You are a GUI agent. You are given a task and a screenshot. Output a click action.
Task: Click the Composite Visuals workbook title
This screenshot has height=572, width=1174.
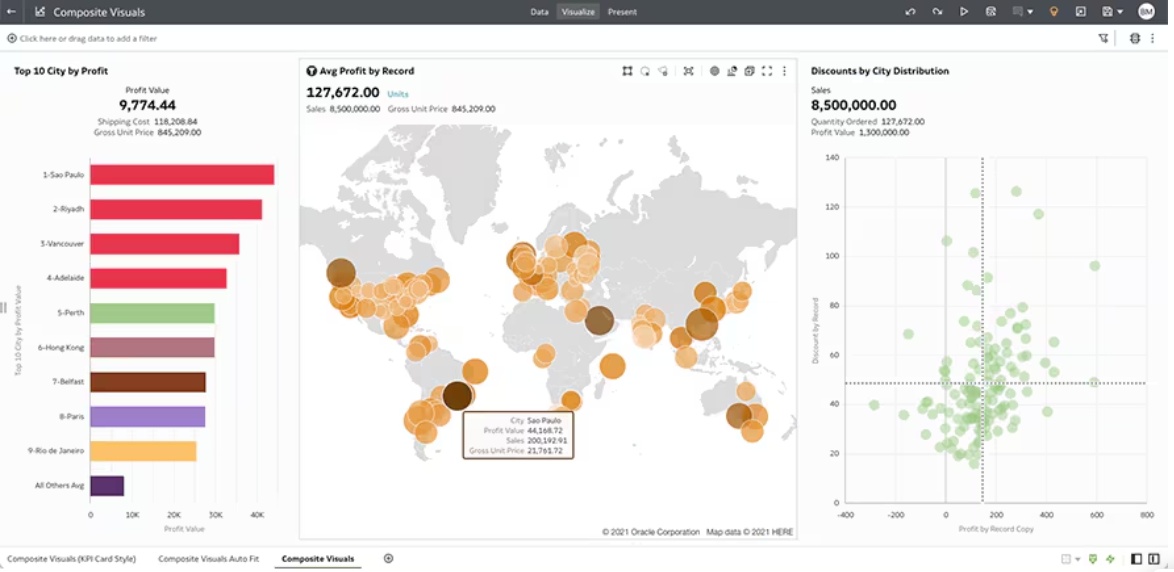(x=100, y=12)
